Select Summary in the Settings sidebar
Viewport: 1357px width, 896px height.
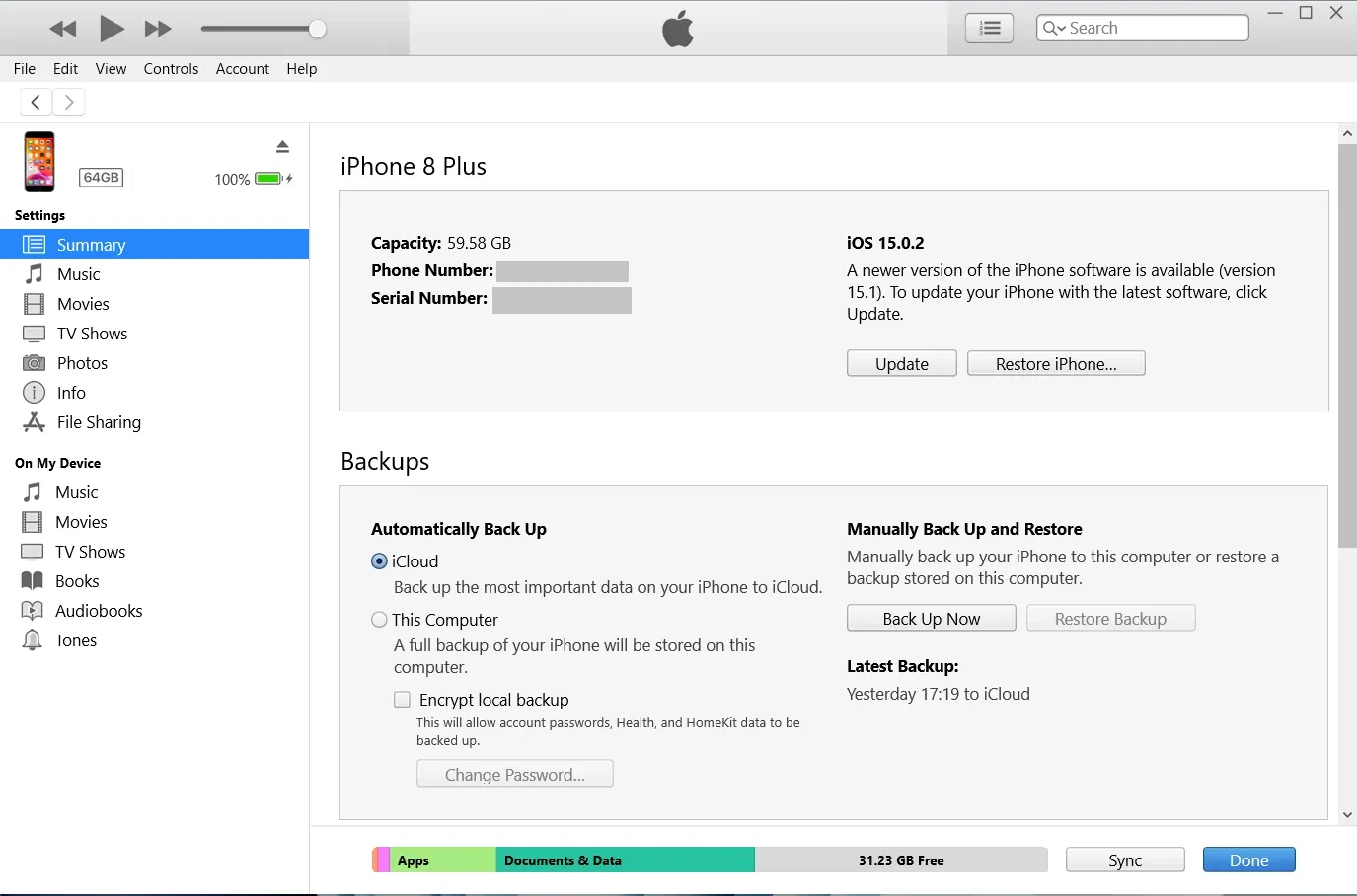tap(155, 244)
